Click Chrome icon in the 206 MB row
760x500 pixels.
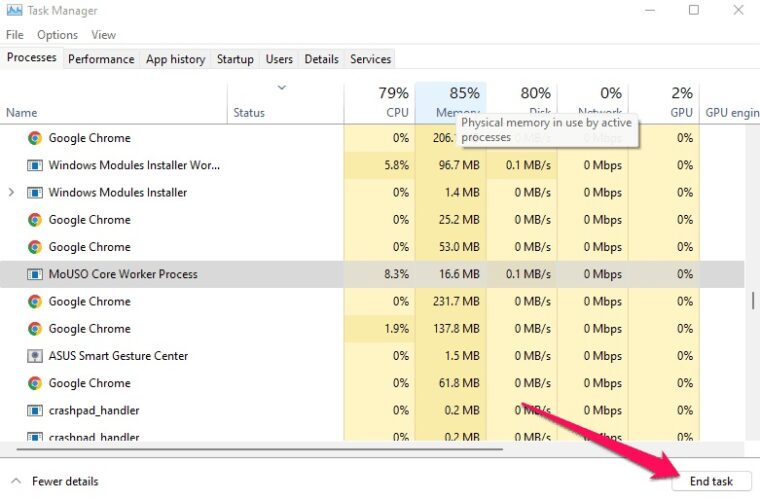point(34,138)
